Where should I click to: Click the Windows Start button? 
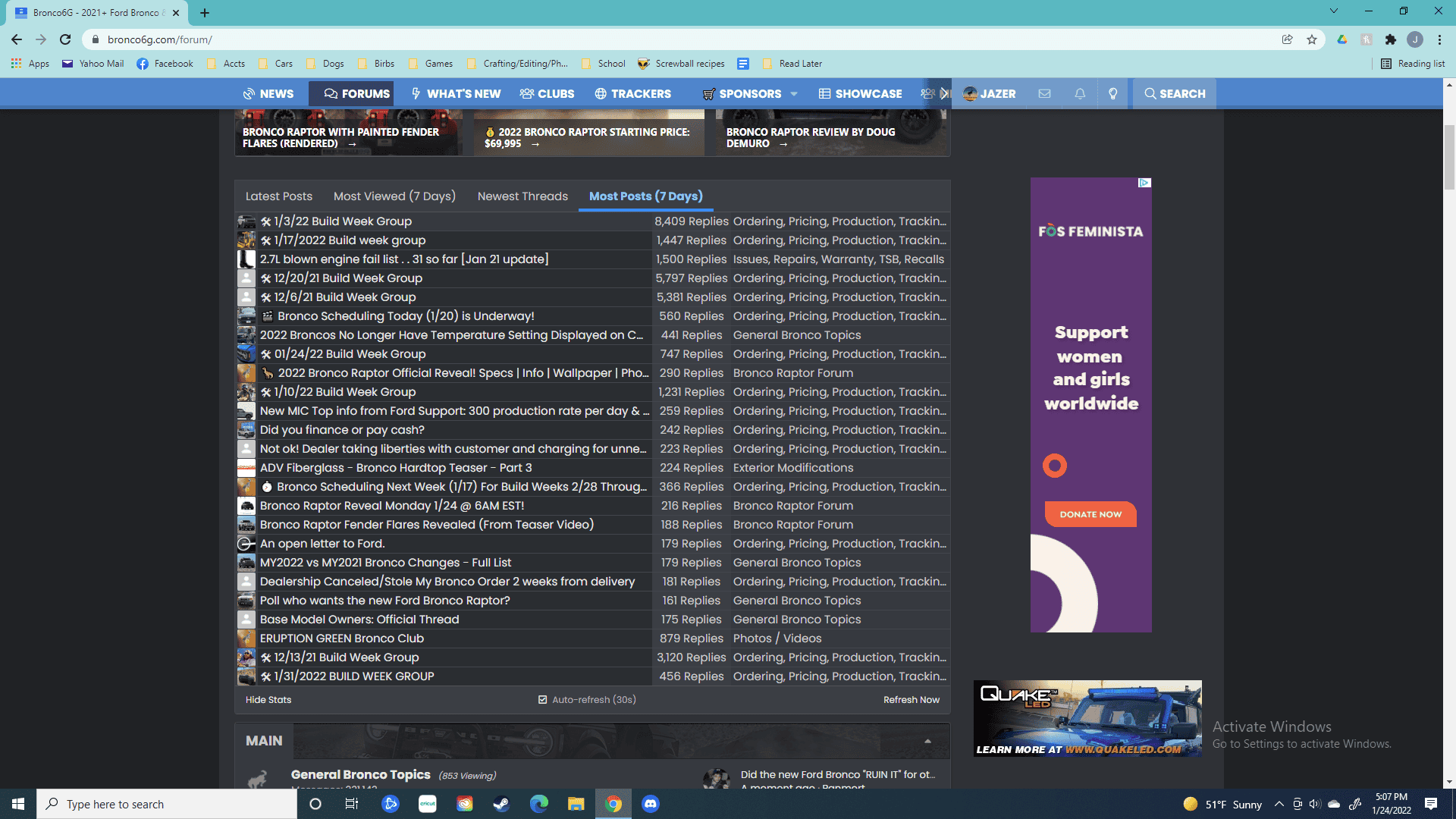point(18,804)
